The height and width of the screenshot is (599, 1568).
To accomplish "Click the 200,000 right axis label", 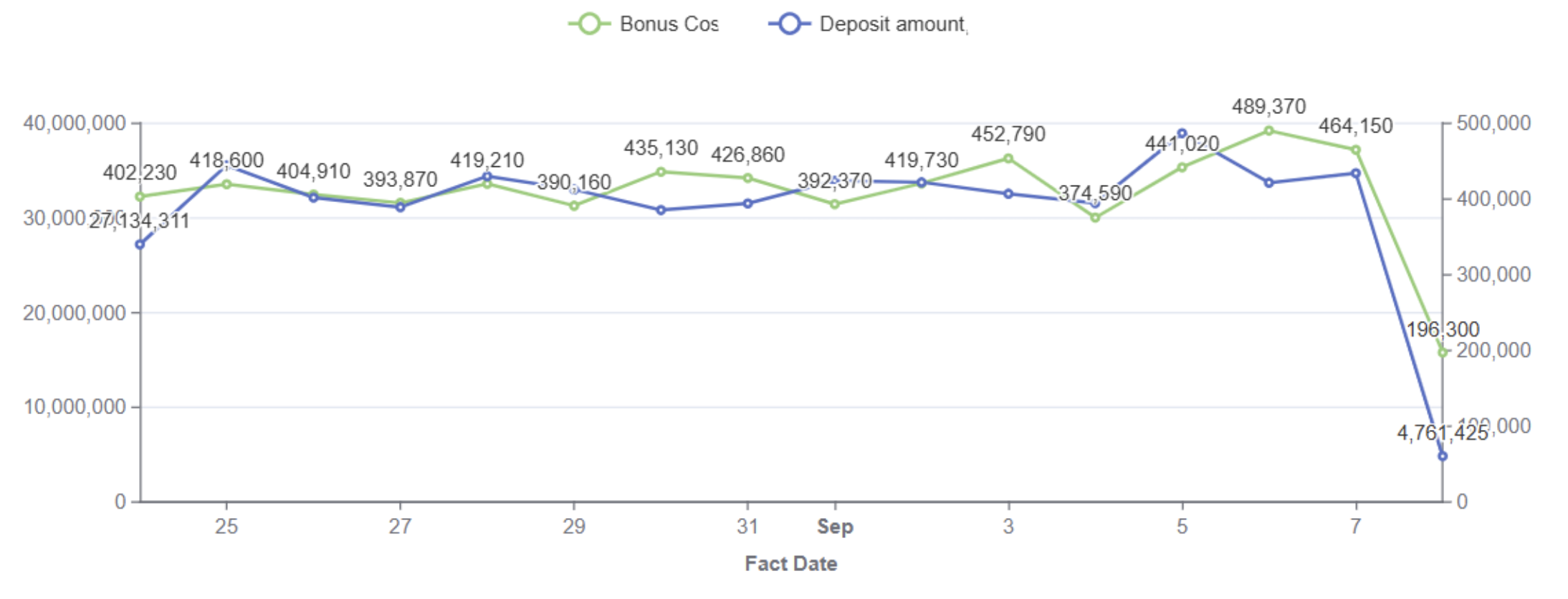I will coord(1493,350).
